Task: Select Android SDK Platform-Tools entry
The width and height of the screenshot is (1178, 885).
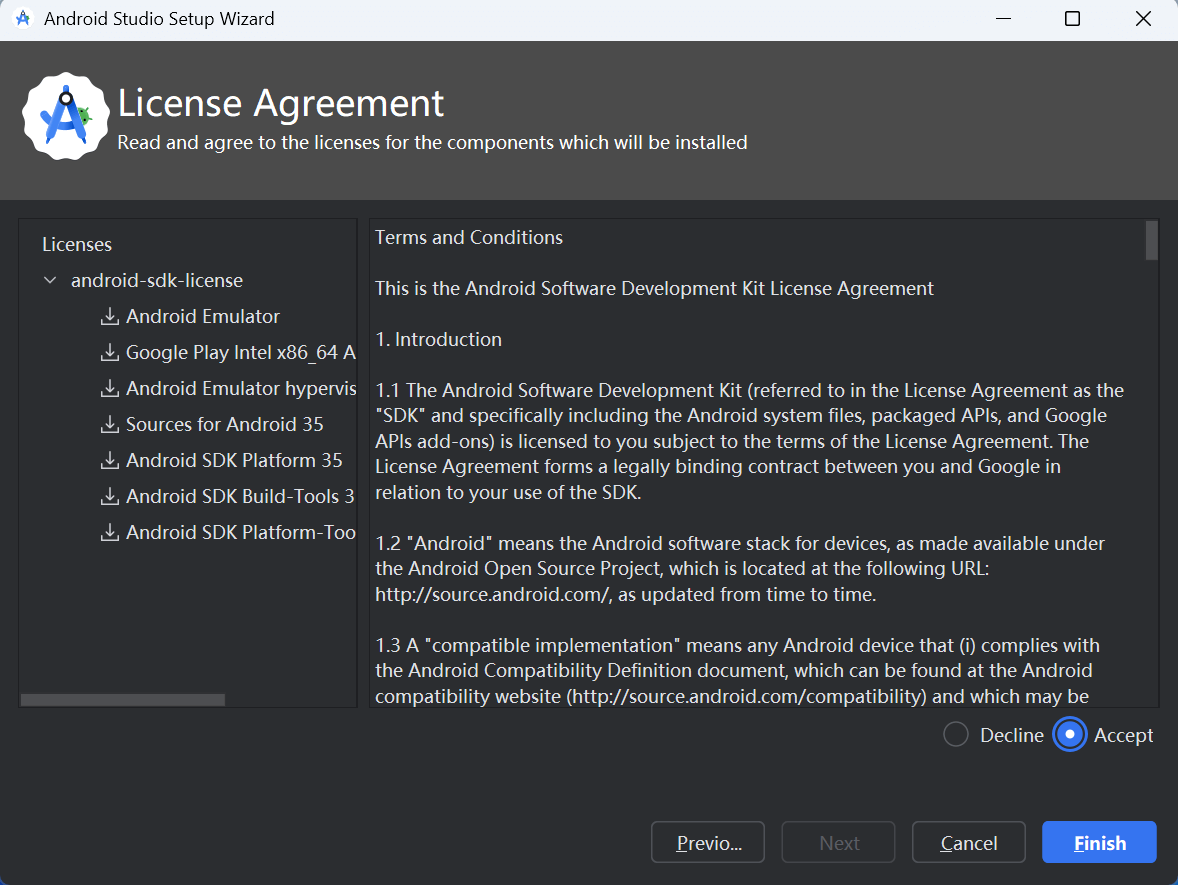Action: [240, 533]
